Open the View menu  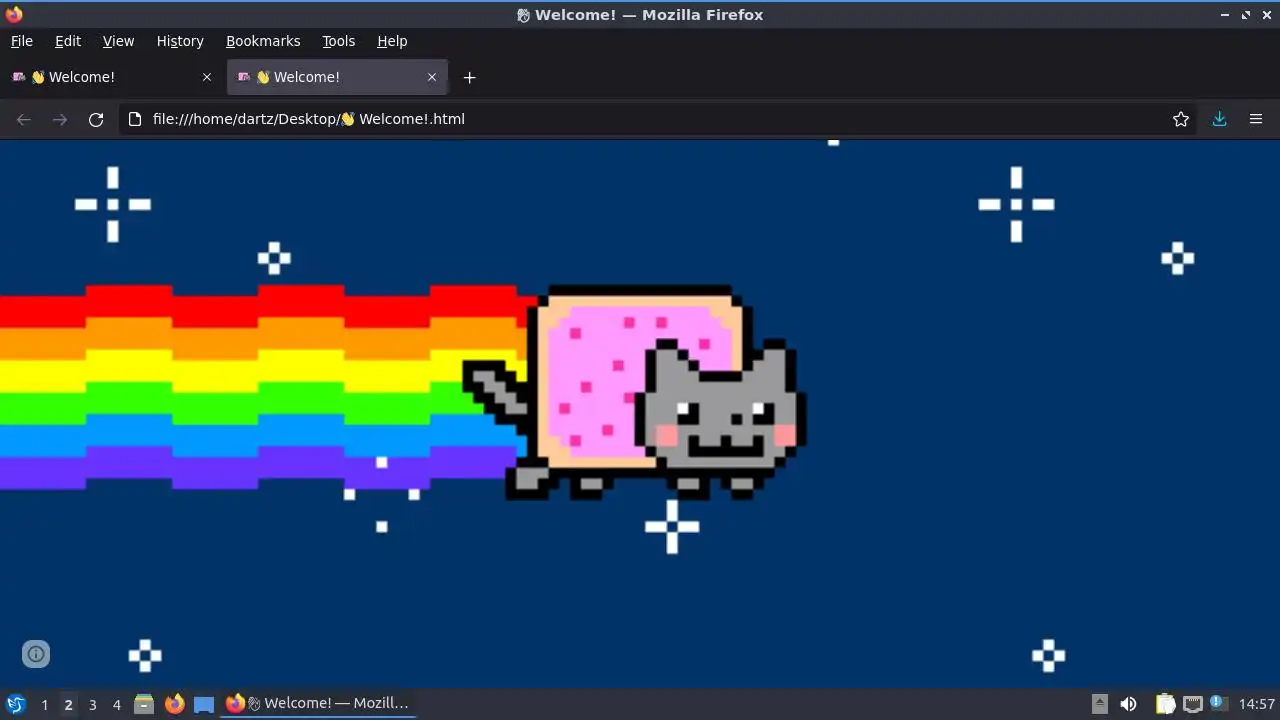(118, 41)
